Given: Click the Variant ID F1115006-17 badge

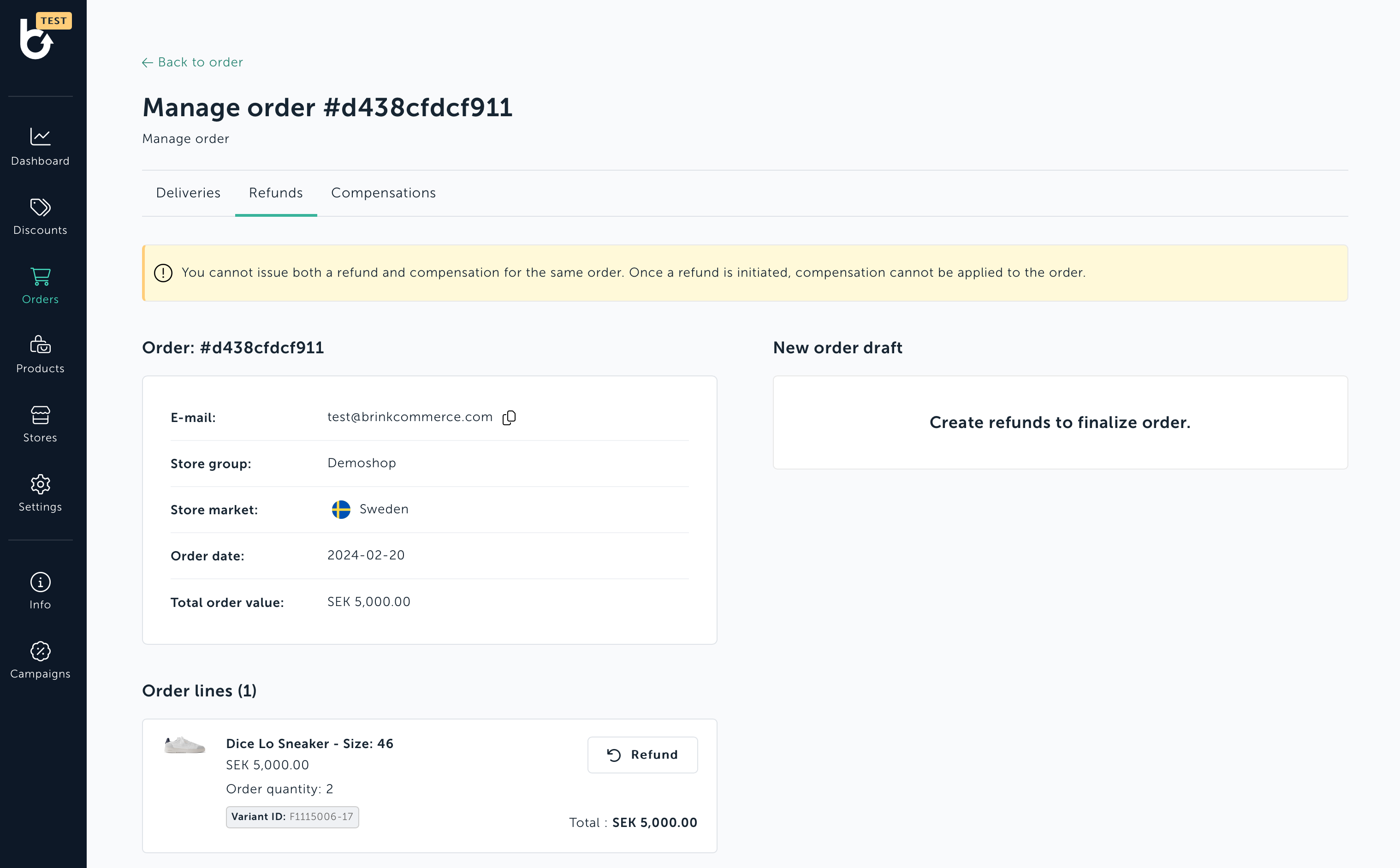Looking at the screenshot, I should [x=292, y=816].
